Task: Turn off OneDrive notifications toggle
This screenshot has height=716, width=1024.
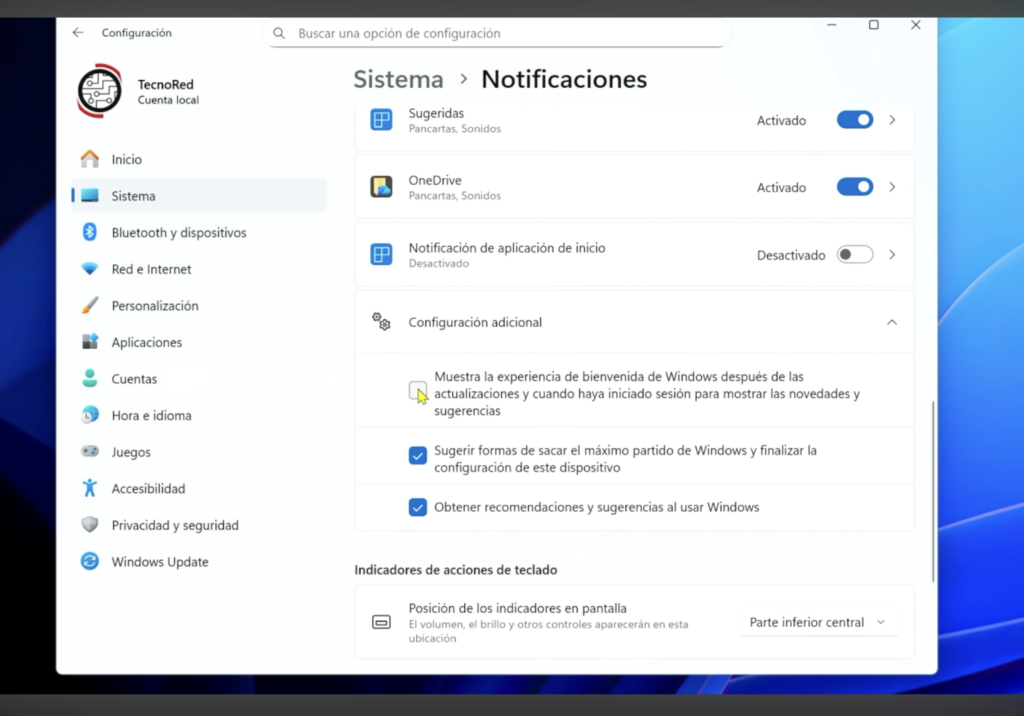Action: (855, 187)
